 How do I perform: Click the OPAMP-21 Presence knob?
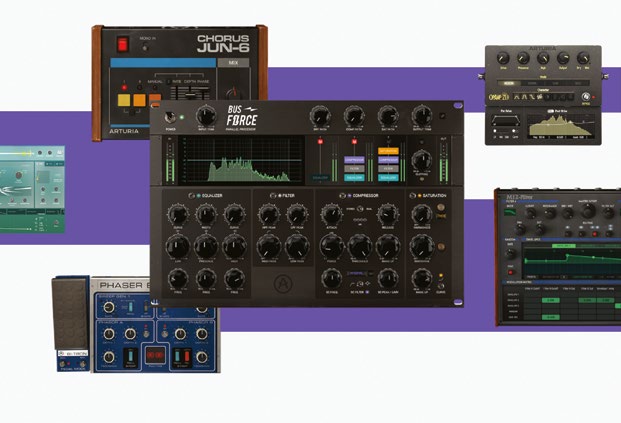523,59
